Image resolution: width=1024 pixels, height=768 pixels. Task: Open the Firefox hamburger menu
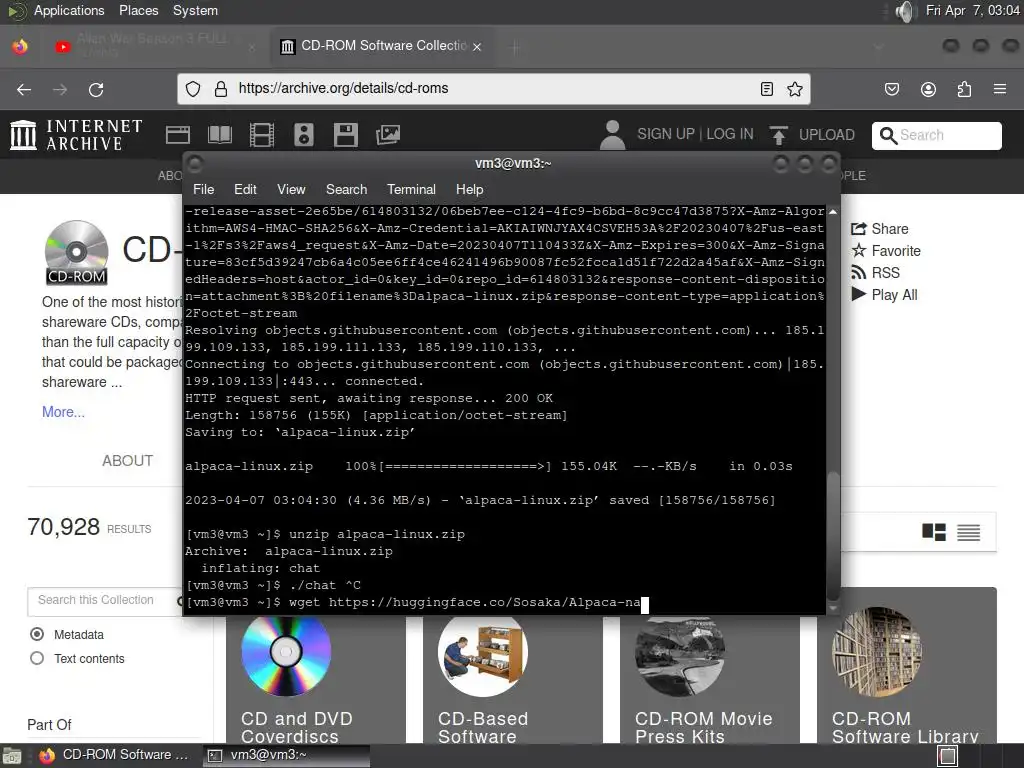pyautogui.click(x=1000, y=89)
